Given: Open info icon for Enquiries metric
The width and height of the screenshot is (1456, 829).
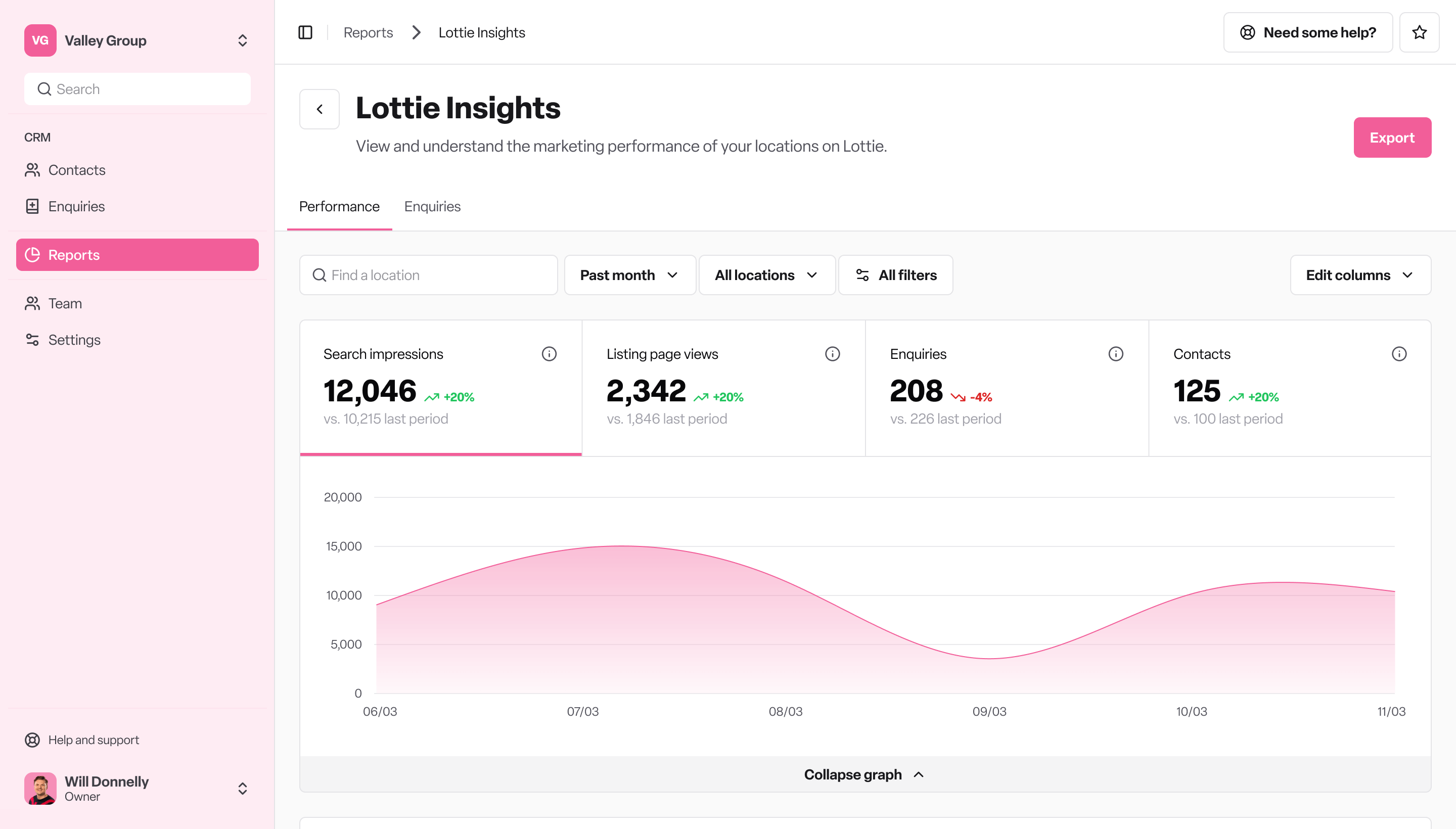Looking at the screenshot, I should [1115, 354].
